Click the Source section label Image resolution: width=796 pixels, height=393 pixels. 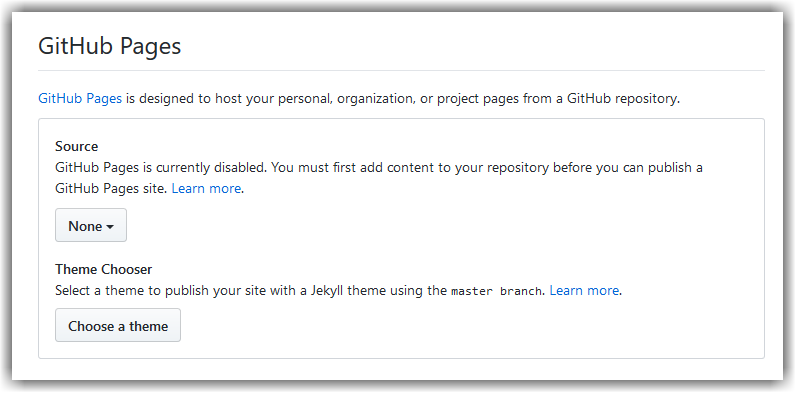click(x=77, y=146)
